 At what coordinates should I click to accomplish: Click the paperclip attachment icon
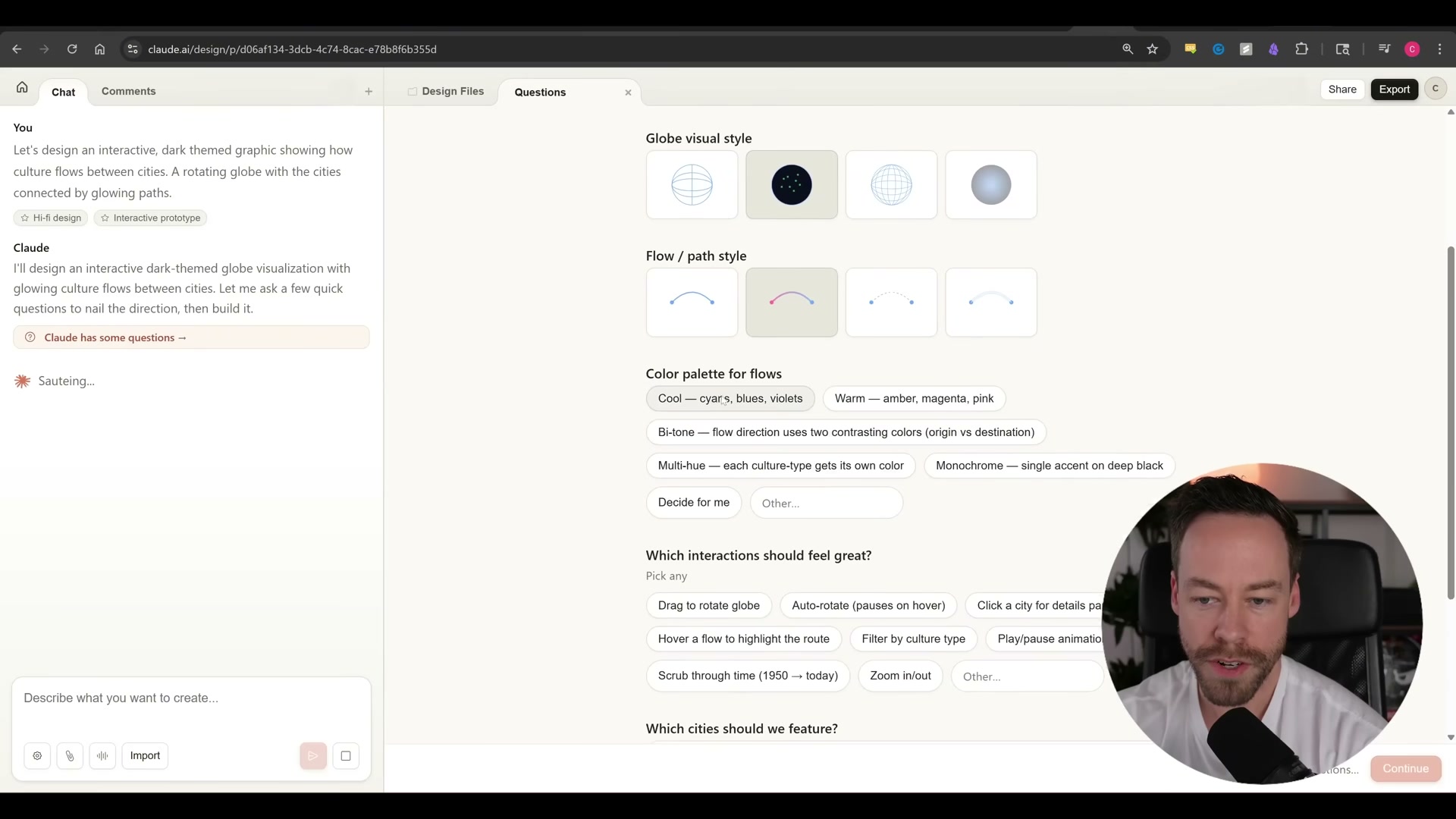click(70, 755)
